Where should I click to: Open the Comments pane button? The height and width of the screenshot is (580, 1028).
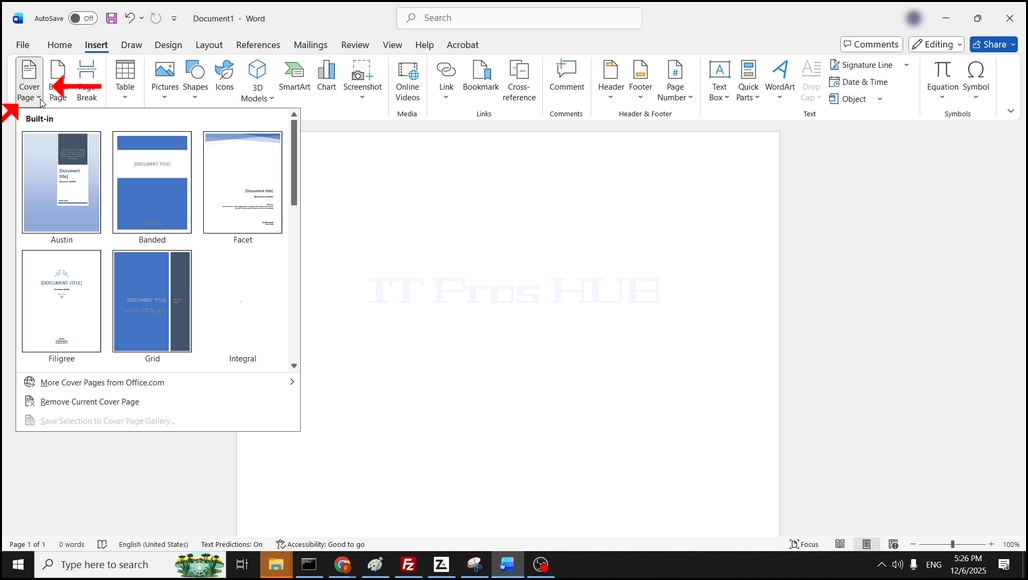pyautogui.click(x=871, y=44)
